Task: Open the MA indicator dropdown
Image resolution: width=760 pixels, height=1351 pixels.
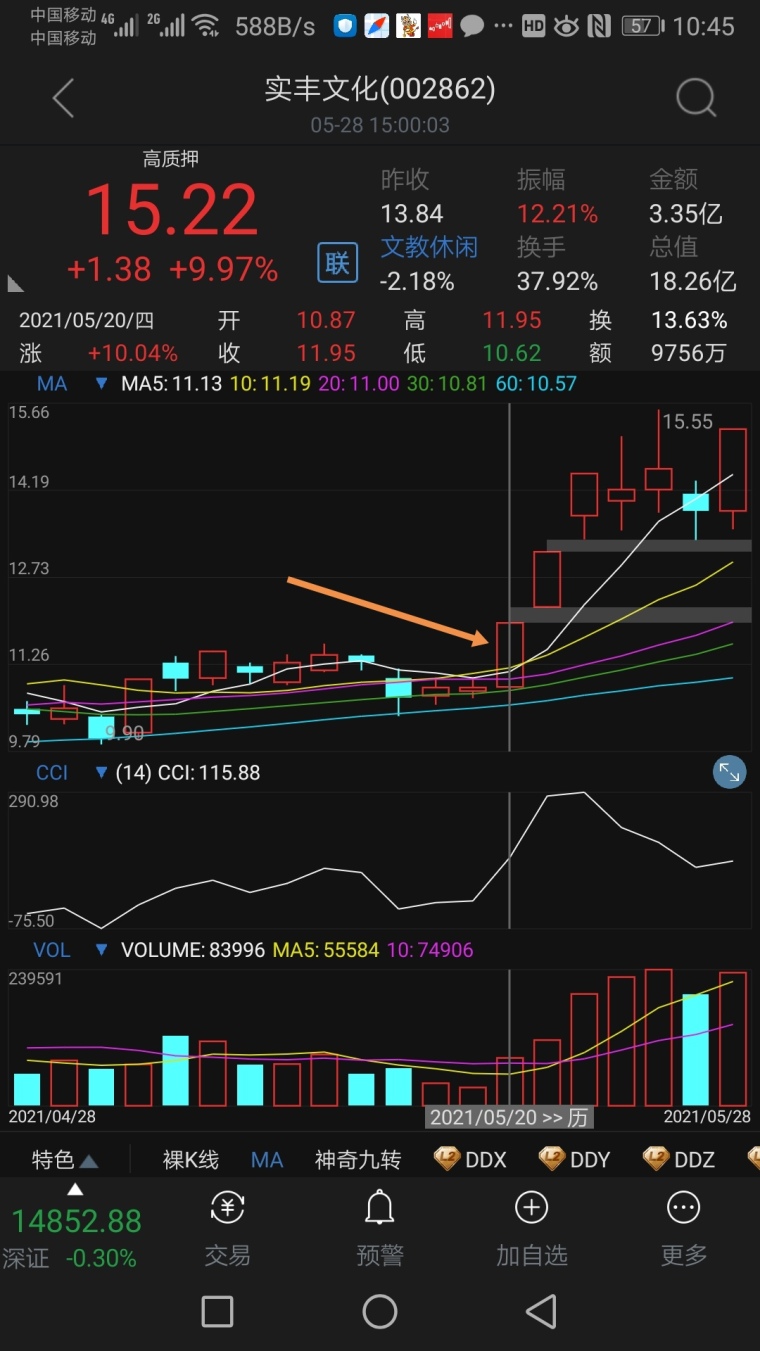Action: tap(100, 384)
